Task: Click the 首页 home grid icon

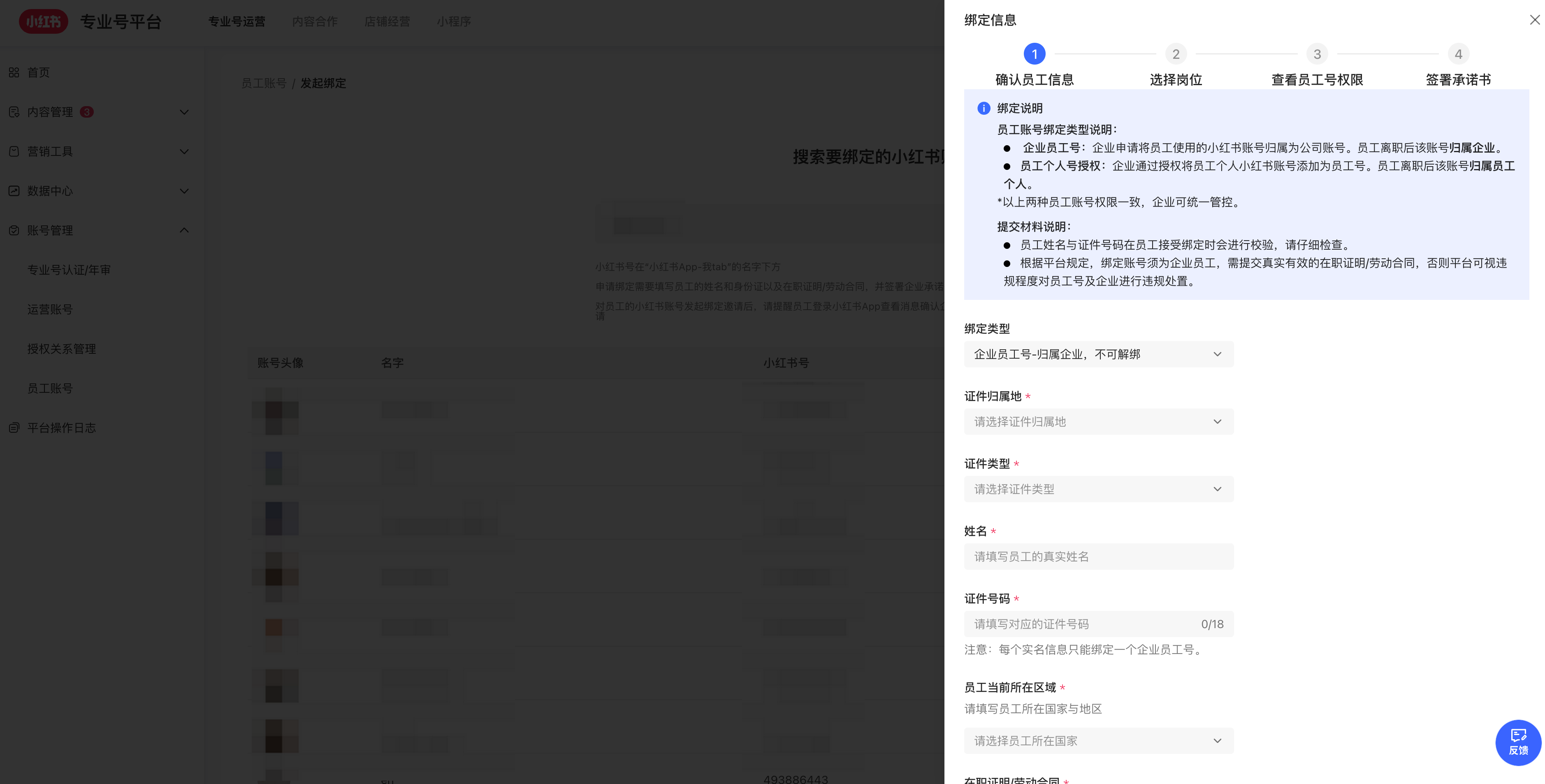Action: [14, 72]
